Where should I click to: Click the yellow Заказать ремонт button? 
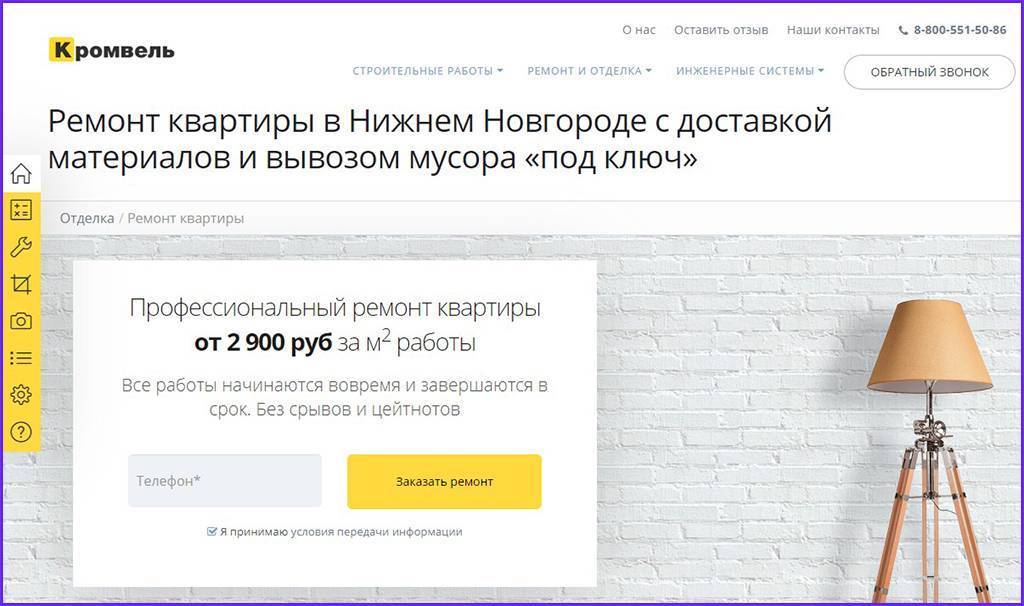[x=444, y=481]
